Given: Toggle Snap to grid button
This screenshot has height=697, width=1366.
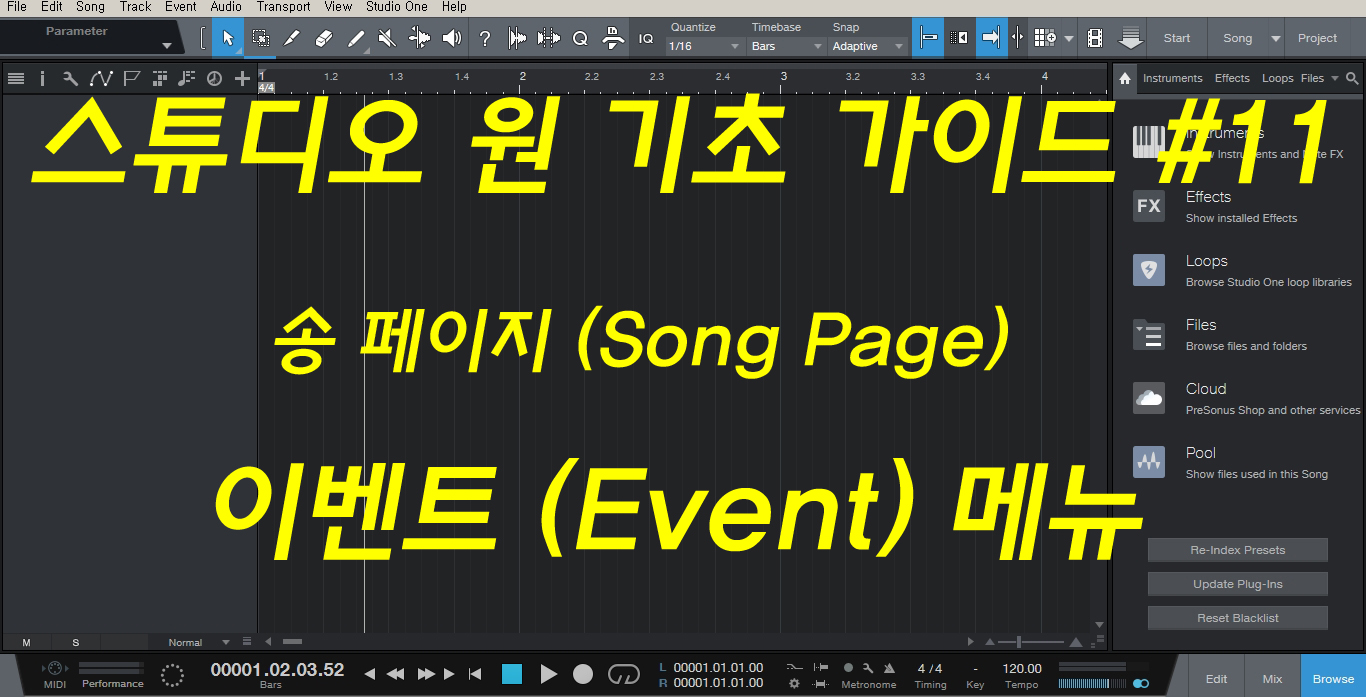Looking at the screenshot, I should pos(928,38).
